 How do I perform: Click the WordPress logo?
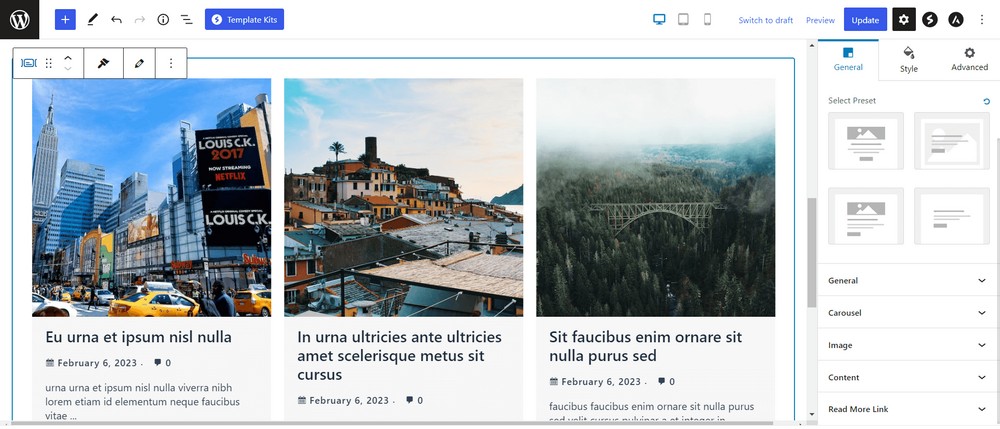pos(20,19)
